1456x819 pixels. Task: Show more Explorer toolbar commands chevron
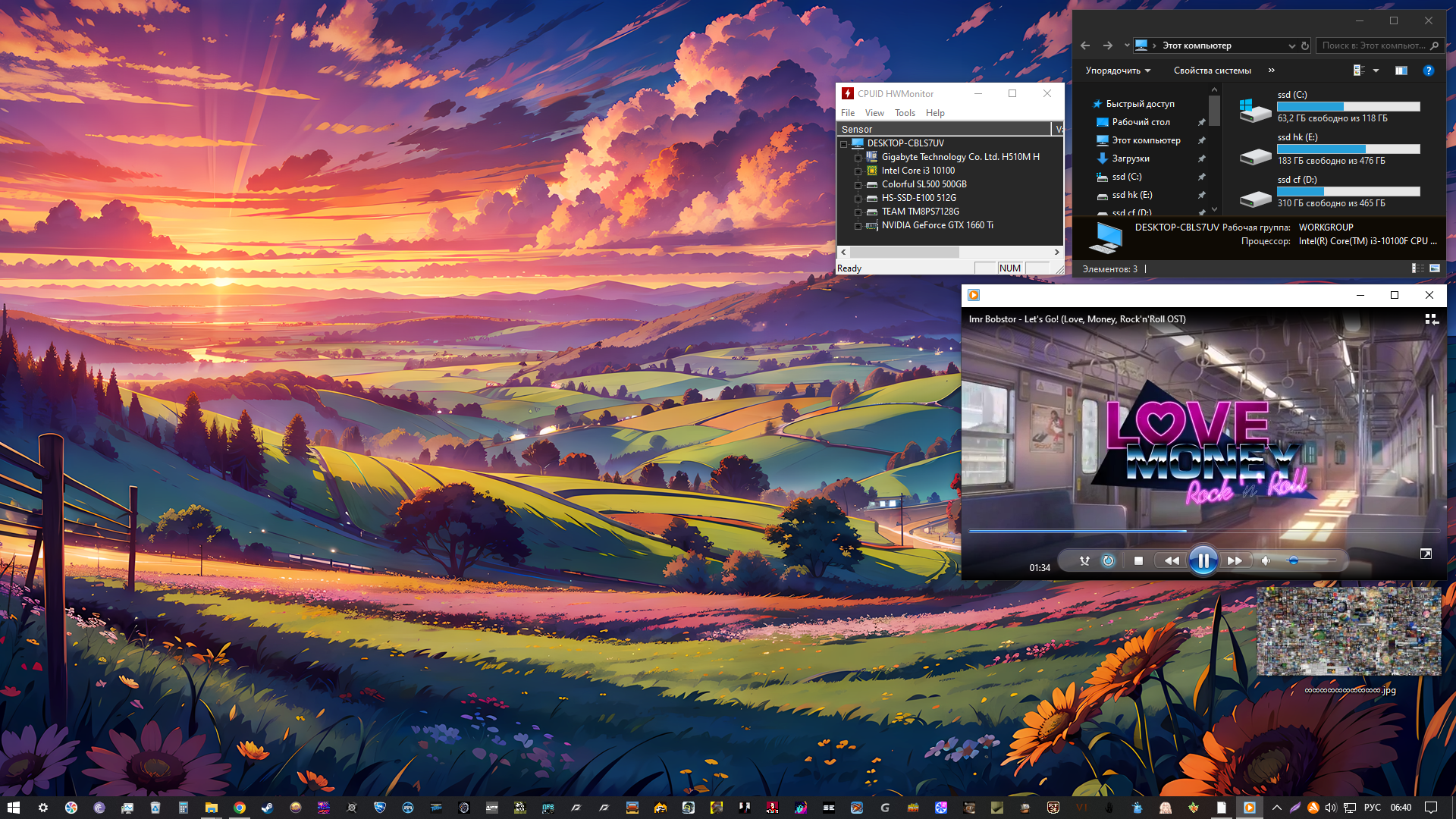pyautogui.click(x=1272, y=71)
